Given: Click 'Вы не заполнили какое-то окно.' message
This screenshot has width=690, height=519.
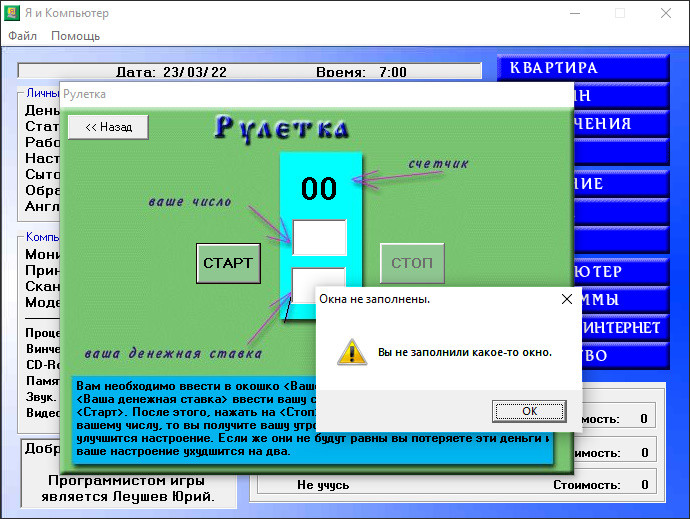Looking at the screenshot, I should click(x=465, y=352).
